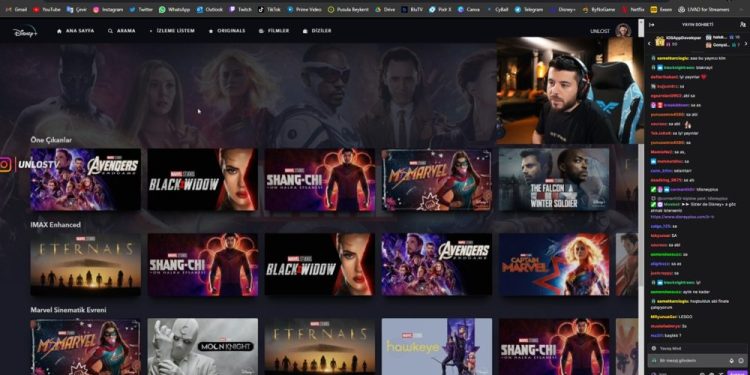Viewport: 750px width, 375px height.
Task: Open the Filmler section
Action: point(274,31)
